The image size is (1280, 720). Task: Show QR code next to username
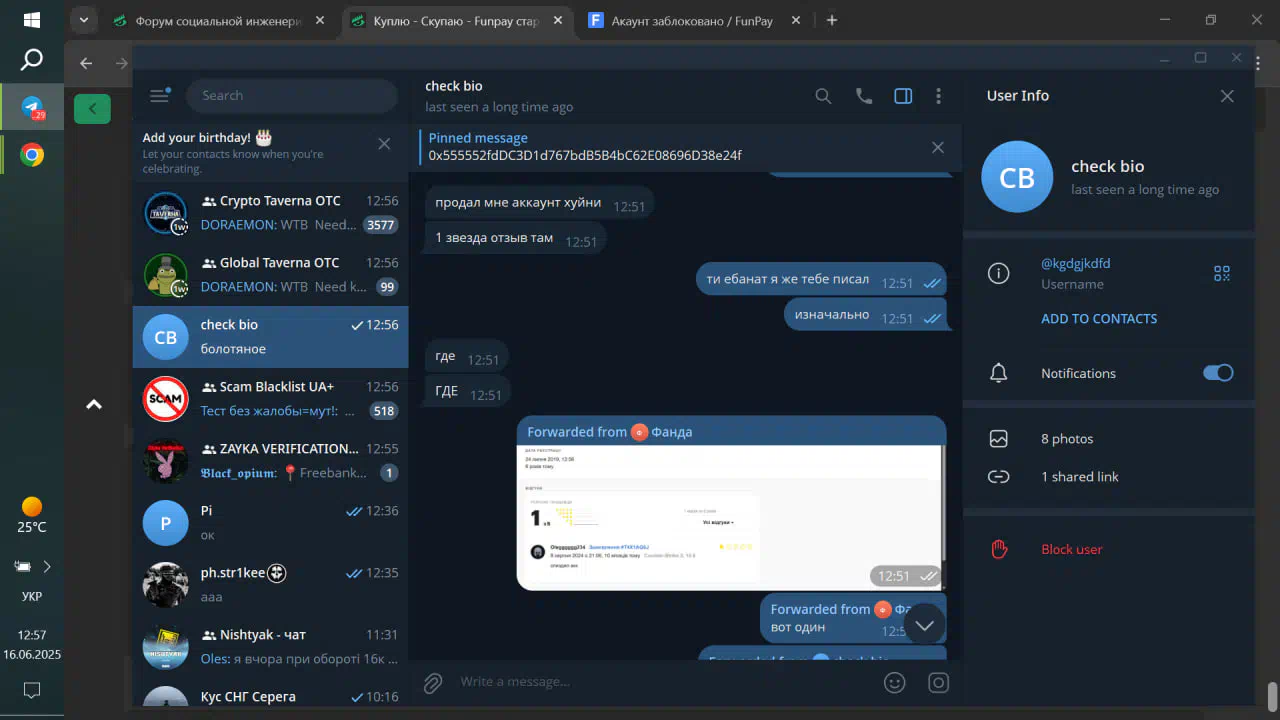click(x=1222, y=273)
